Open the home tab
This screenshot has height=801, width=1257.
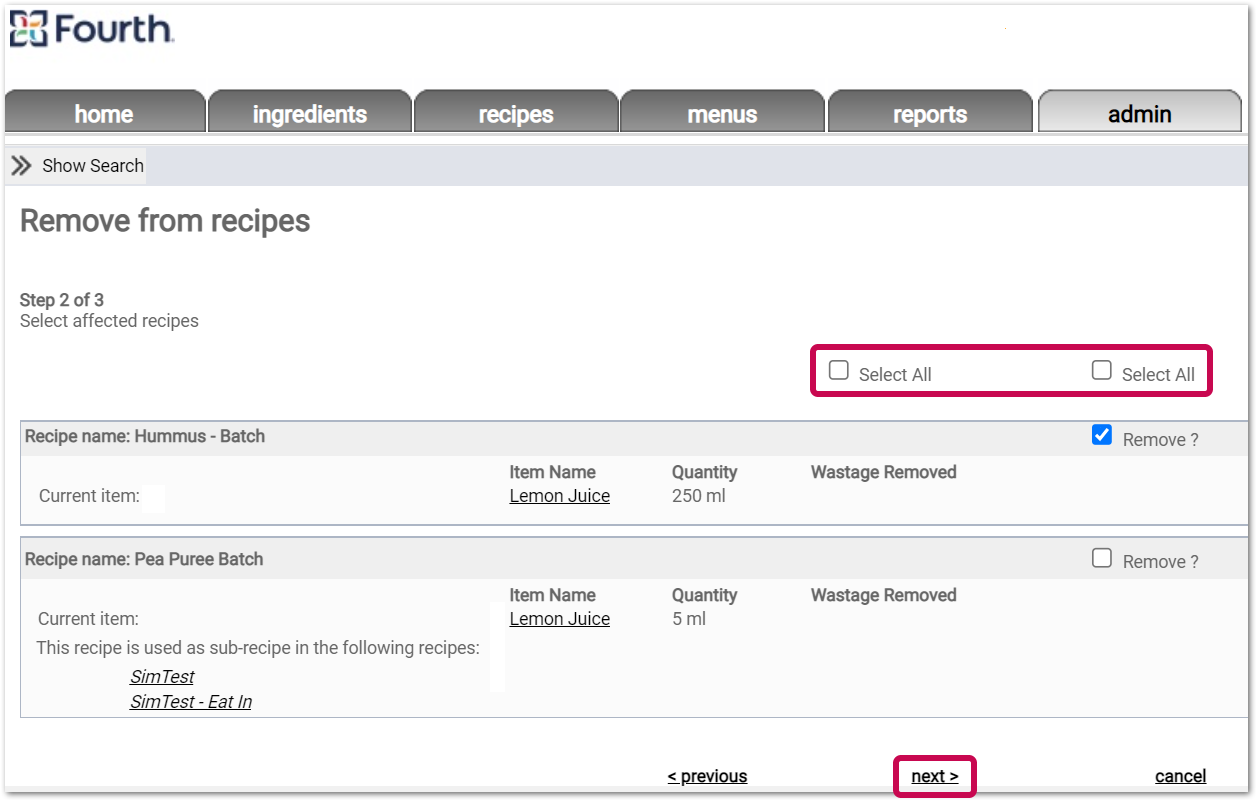coord(104,113)
